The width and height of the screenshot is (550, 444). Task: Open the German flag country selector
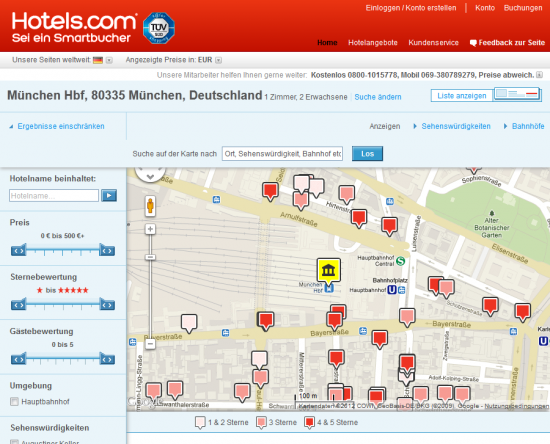(102, 60)
